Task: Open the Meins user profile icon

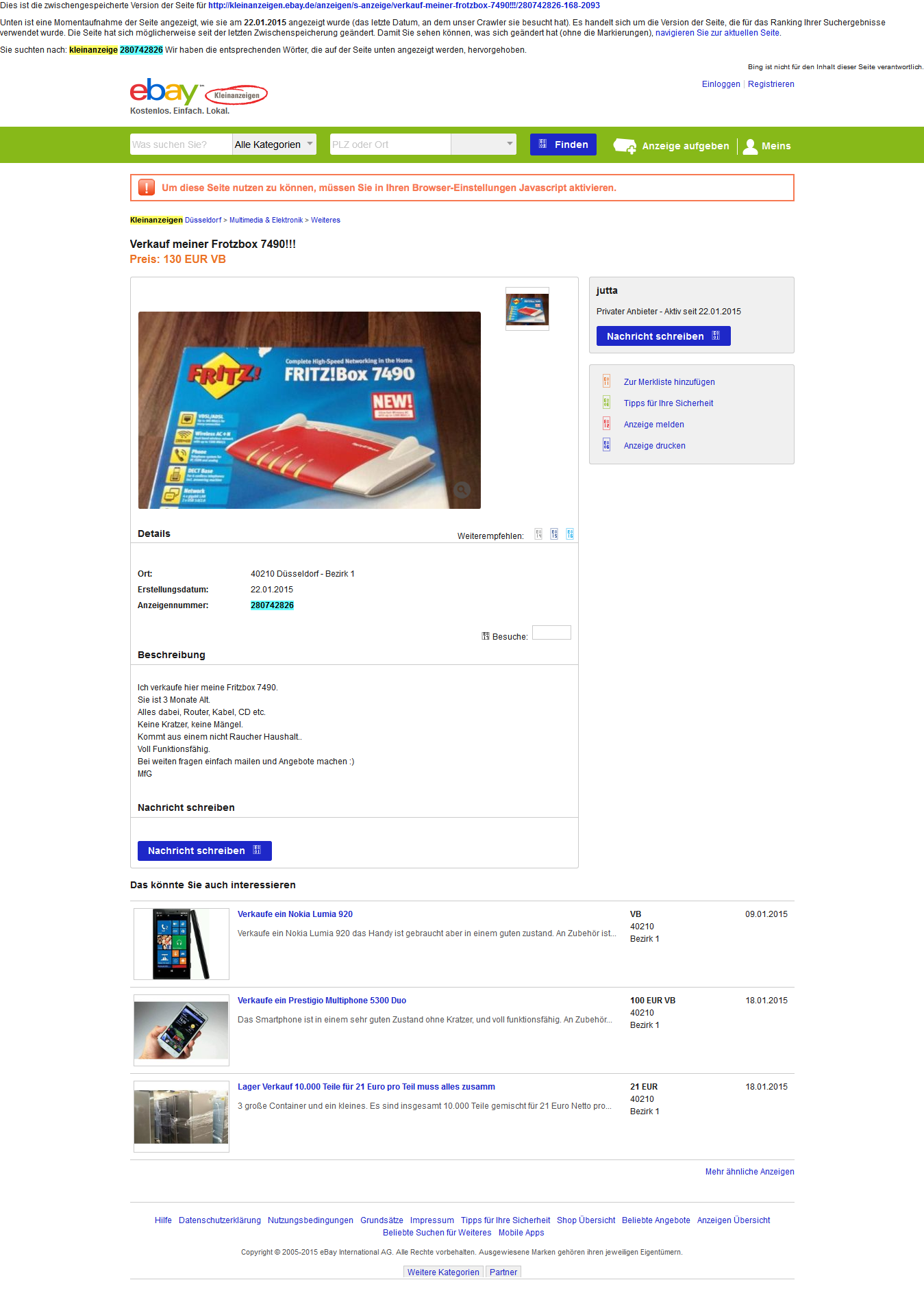Action: tap(750, 146)
